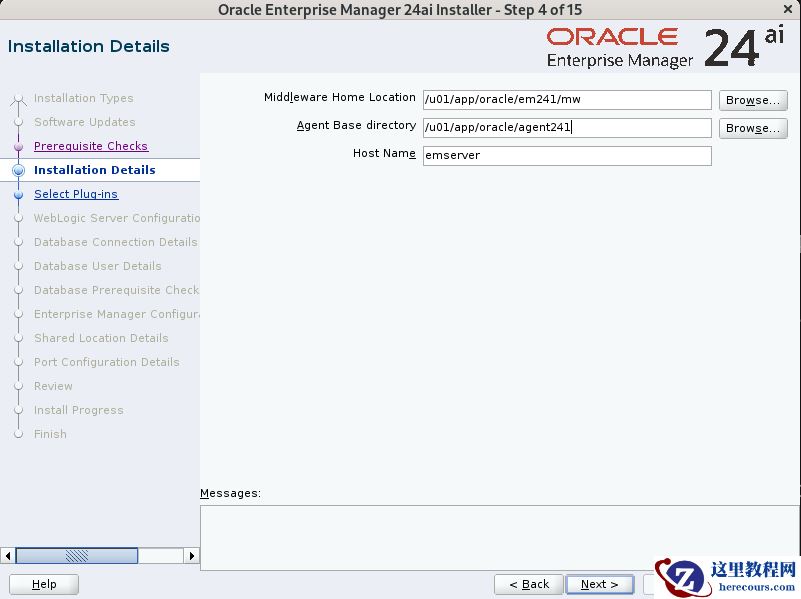Click the Finish step
The image size is (801, 599).
50,434
